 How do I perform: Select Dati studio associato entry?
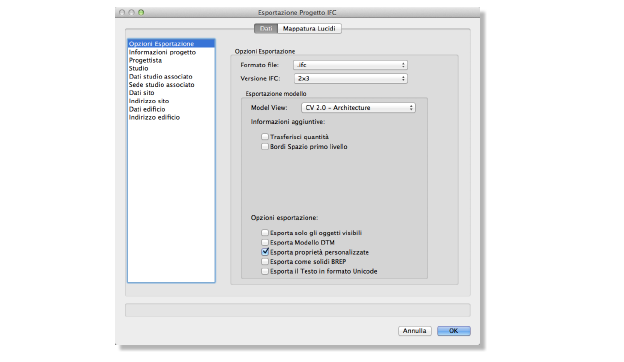coord(171,76)
